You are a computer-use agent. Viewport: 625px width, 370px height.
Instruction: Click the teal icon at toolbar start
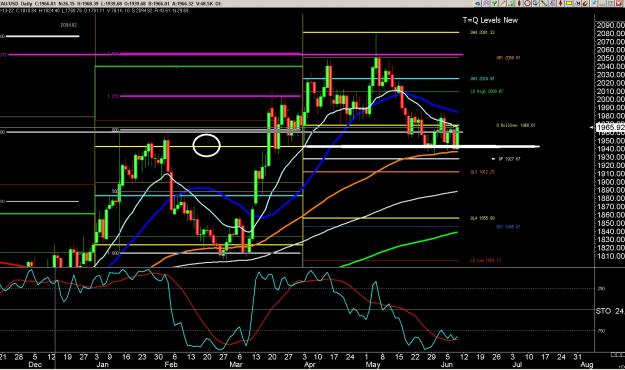click(478, 3)
